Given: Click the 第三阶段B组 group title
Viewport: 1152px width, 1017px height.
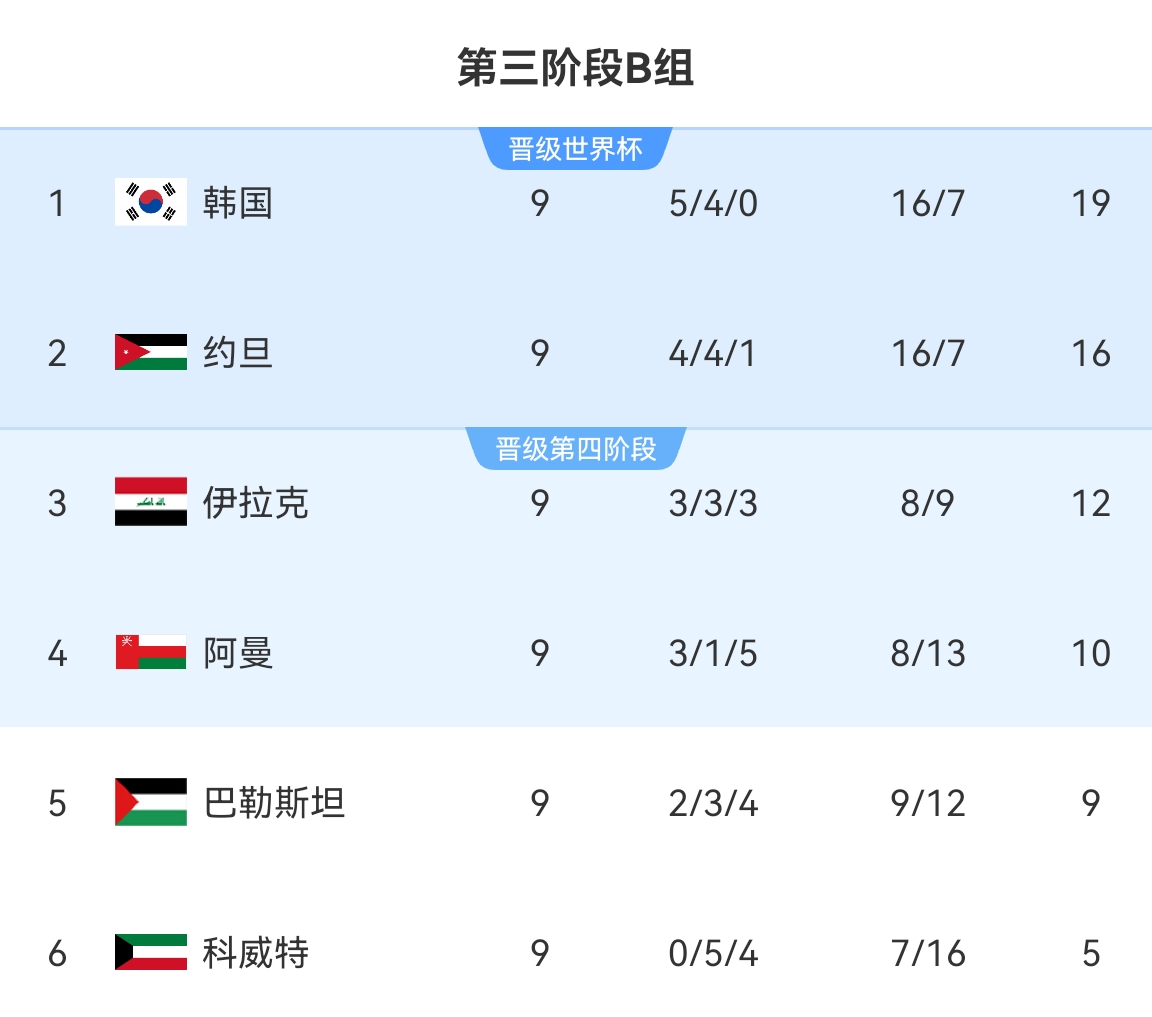Looking at the screenshot, I should [x=576, y=69].
